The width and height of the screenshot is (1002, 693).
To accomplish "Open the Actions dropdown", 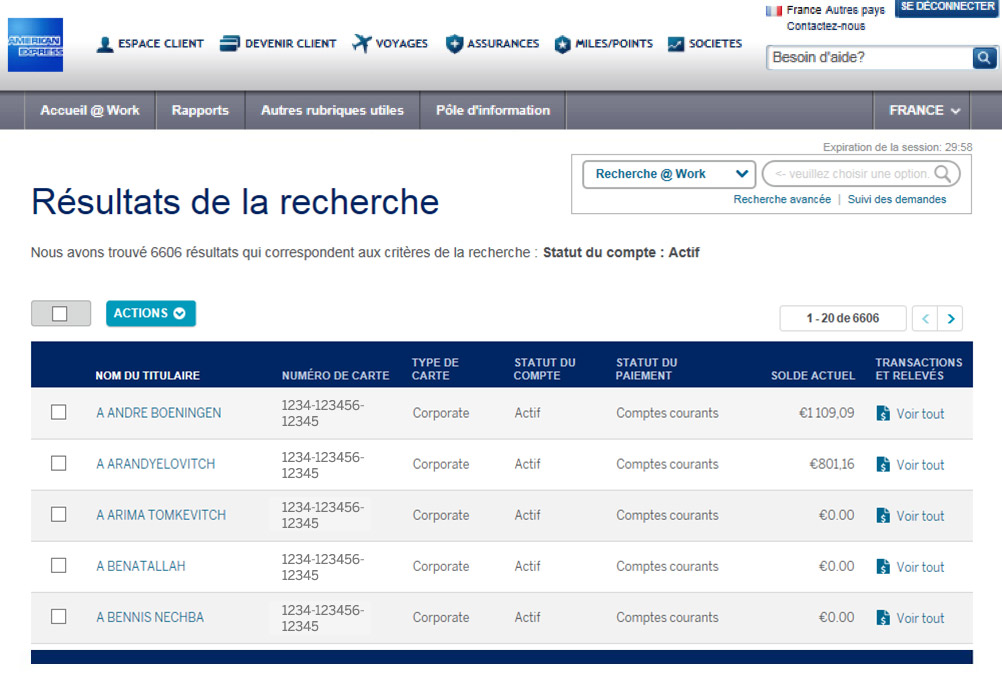I will click(x=151, y=313).
